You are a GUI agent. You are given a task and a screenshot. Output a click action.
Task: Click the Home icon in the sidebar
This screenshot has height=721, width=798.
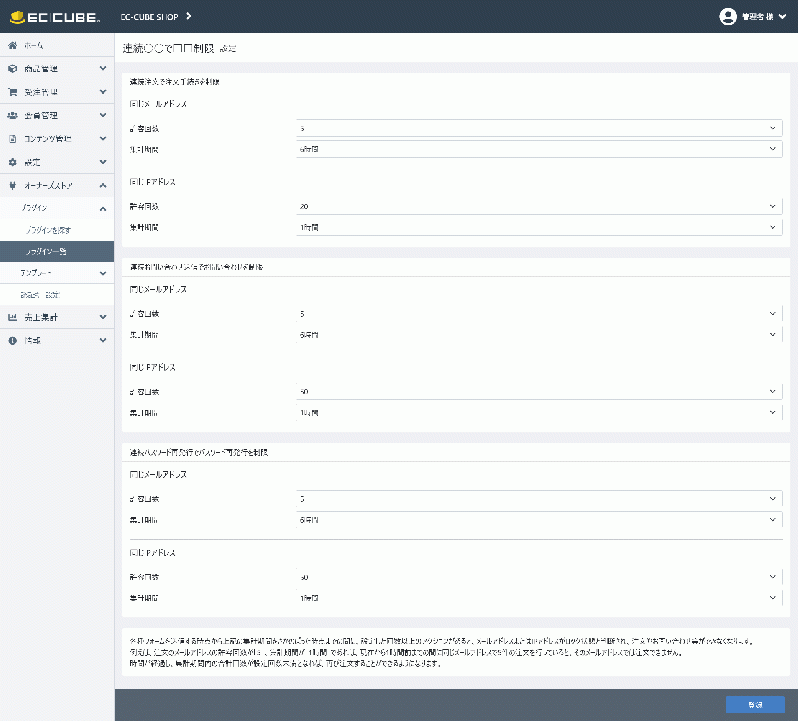coord(12,46)
